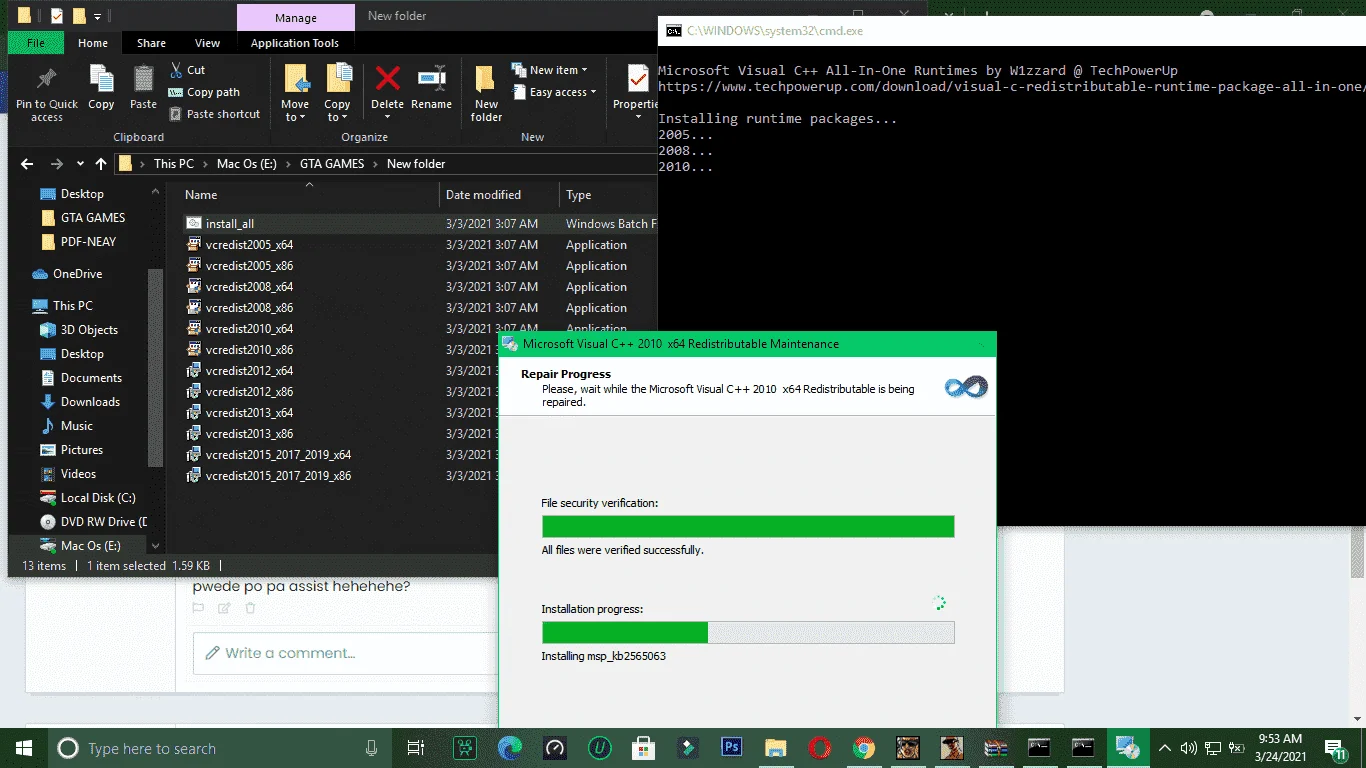The width and height of the screenshot is (1366, 768).
Task: Click the Installation progress bar
Action: click(748, 632)
